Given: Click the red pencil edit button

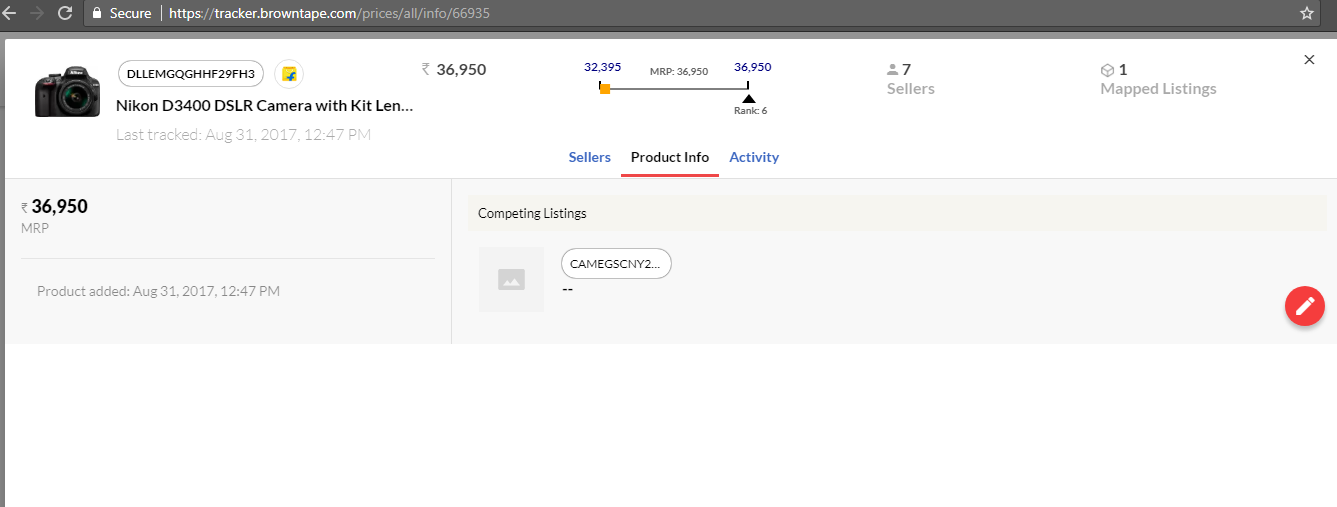Looking at the screenshot, I should [x=1304, y=306].
